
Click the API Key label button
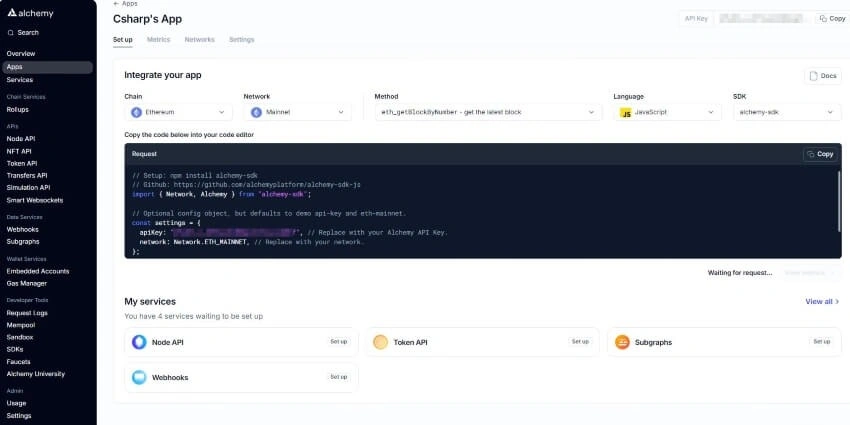[x=696, y=18]
